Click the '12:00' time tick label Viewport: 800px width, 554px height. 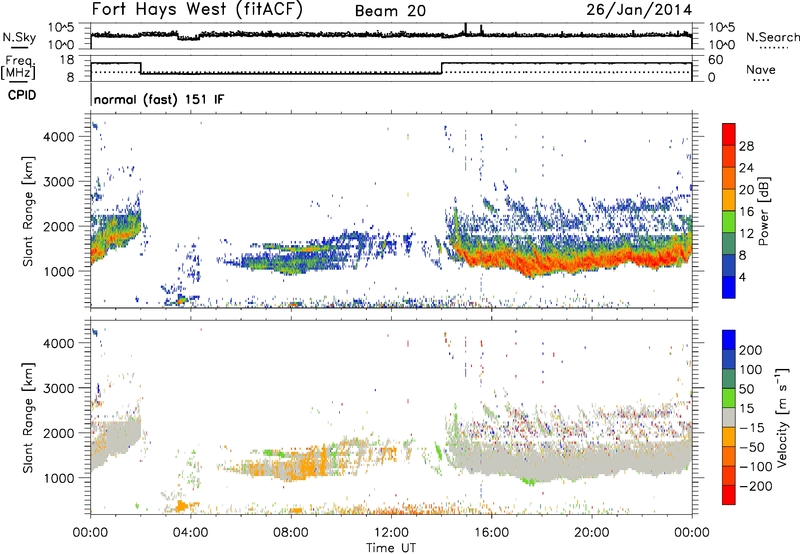(391, 533)
